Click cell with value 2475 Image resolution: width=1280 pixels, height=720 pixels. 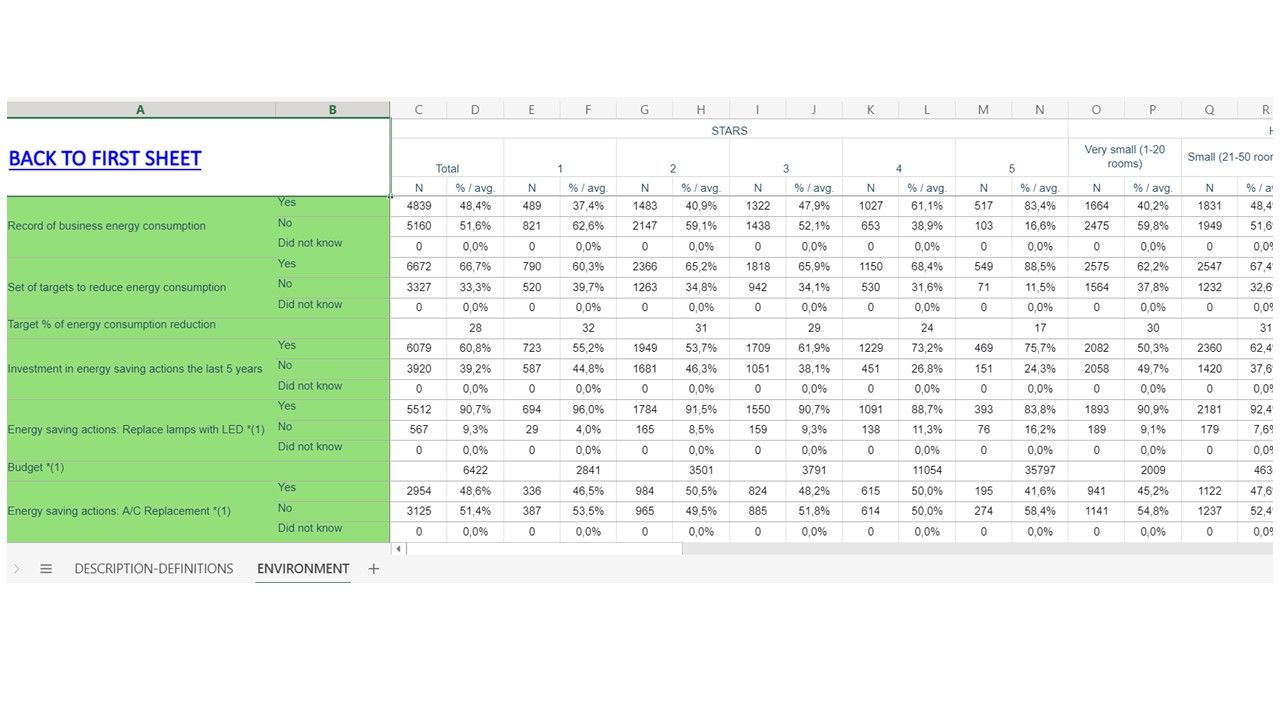1097,226
